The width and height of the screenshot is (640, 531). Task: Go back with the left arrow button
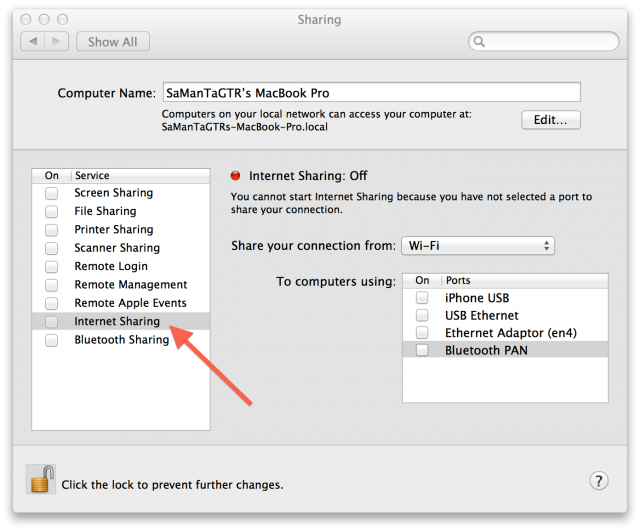[x=34, y=42]
